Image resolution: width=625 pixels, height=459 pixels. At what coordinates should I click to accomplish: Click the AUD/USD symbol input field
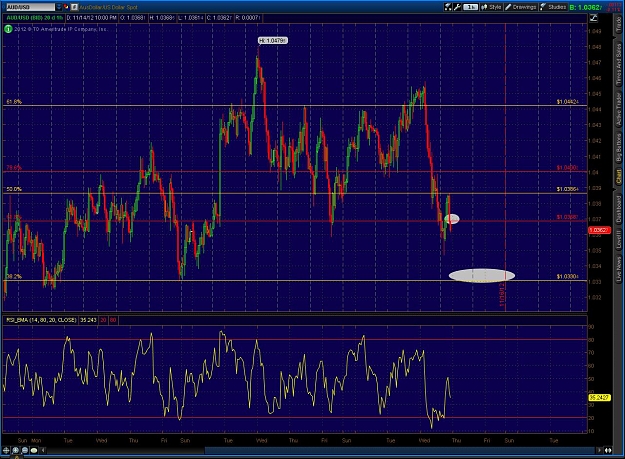point(30,7)
